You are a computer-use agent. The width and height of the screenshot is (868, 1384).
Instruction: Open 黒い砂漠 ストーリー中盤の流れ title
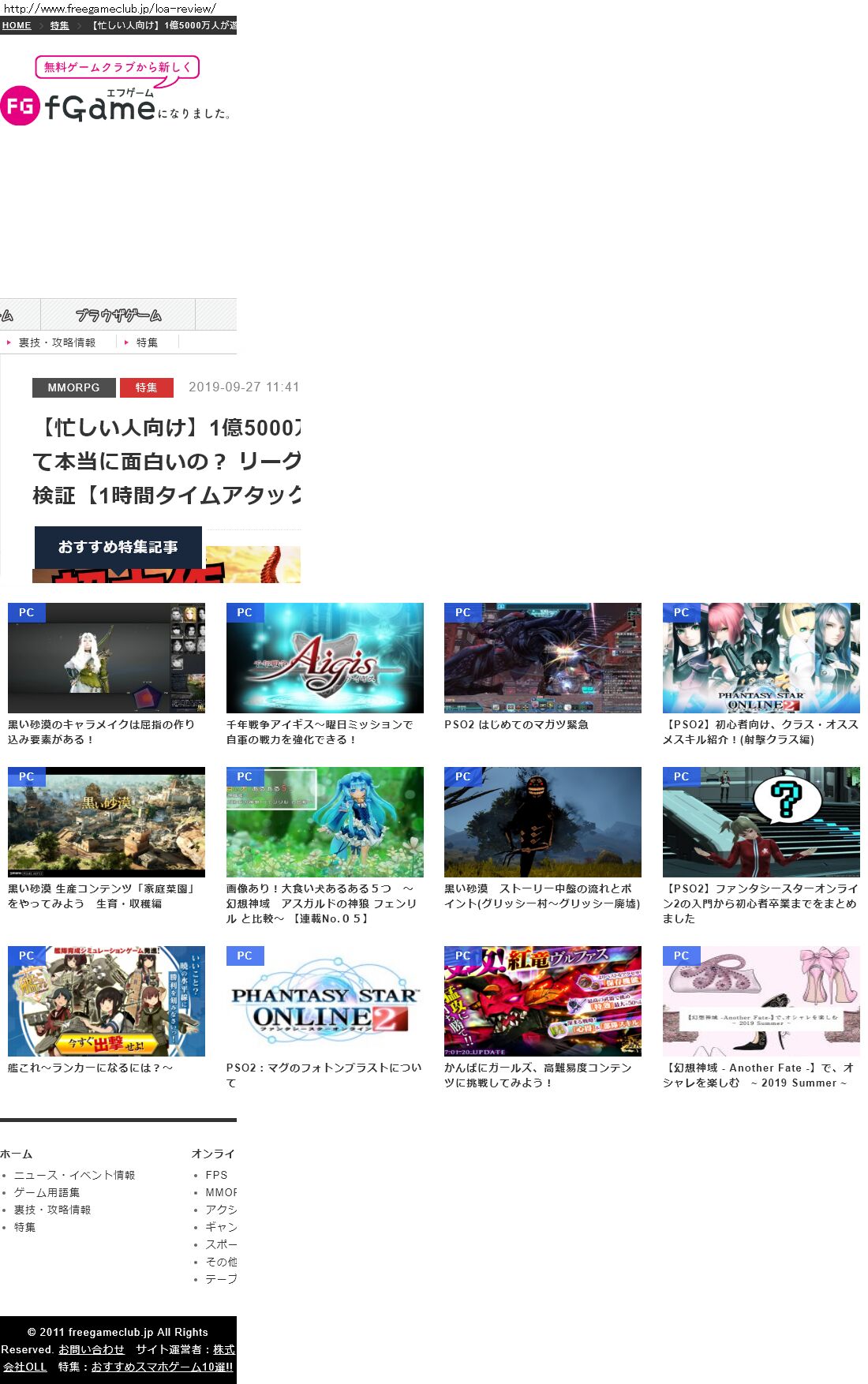(542, 896)
